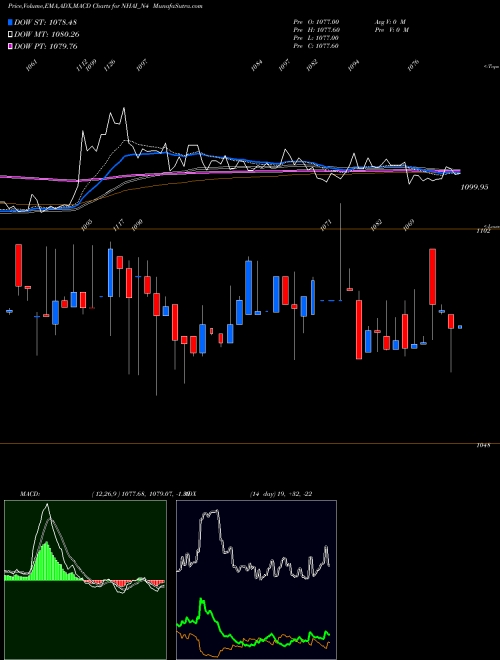Click the magenta DOW PT legend swatch
The width and height of the screenshot is (500, 660).
(11, 46)
